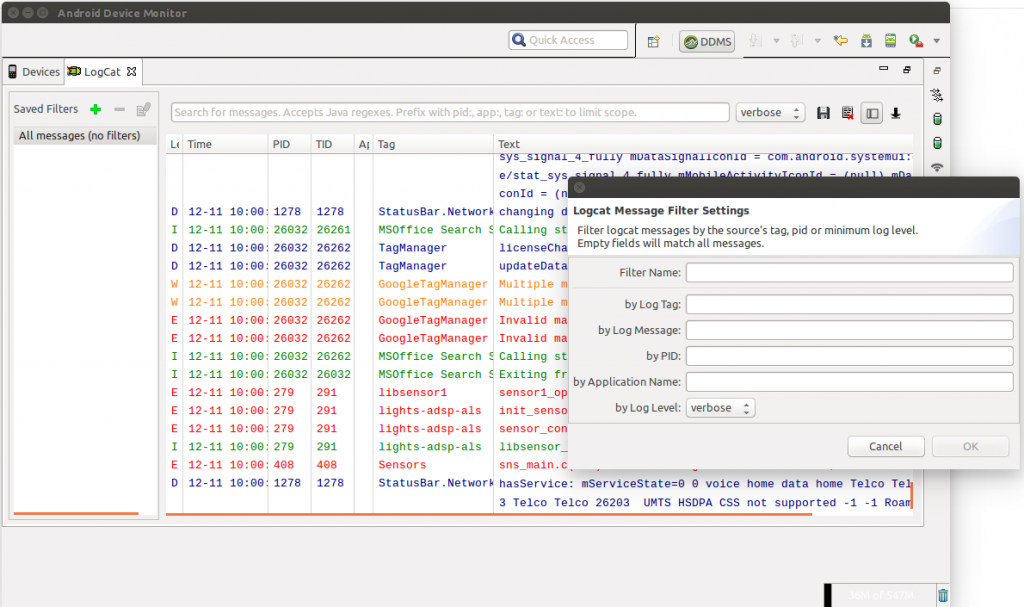The width and height of the screenshot is (1024, 607).
Task: Click the network statistics wifi icon
Action: click(x=937, y=167)
